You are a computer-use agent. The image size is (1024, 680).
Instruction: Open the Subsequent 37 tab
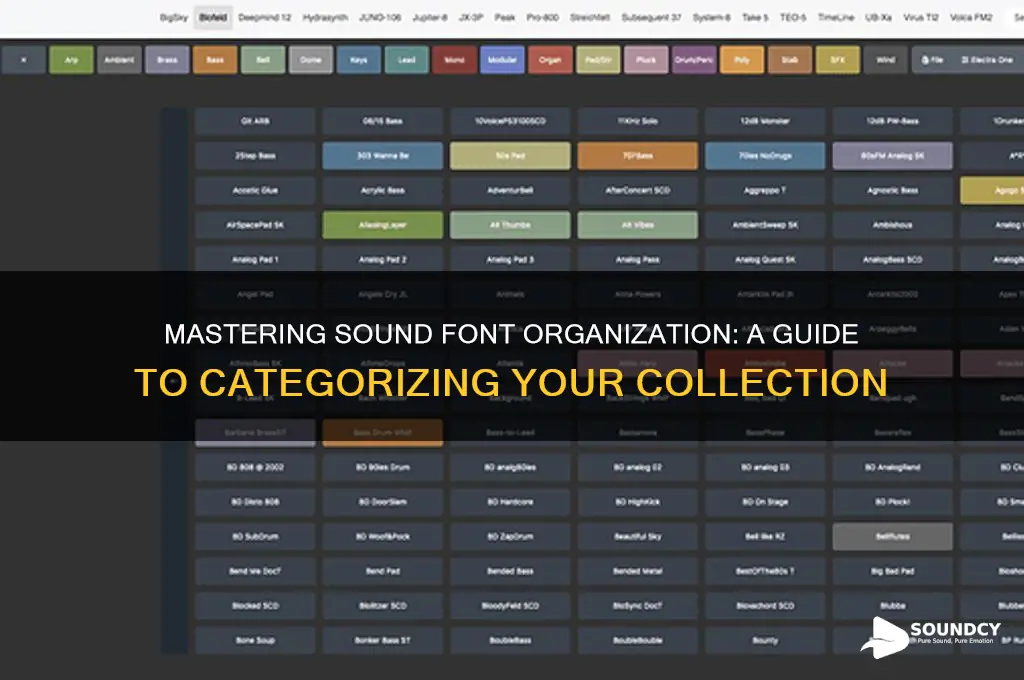(x=651, y=18)
